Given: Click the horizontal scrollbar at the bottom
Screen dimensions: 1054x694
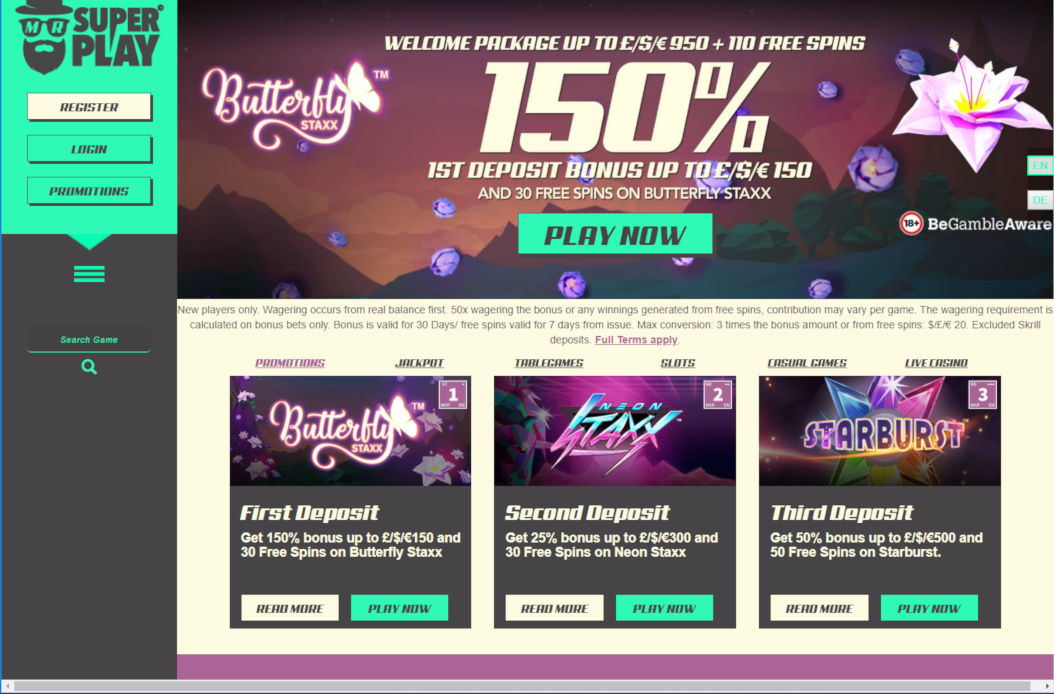Looking at the screenshot, I should click(x=527, y=687).
